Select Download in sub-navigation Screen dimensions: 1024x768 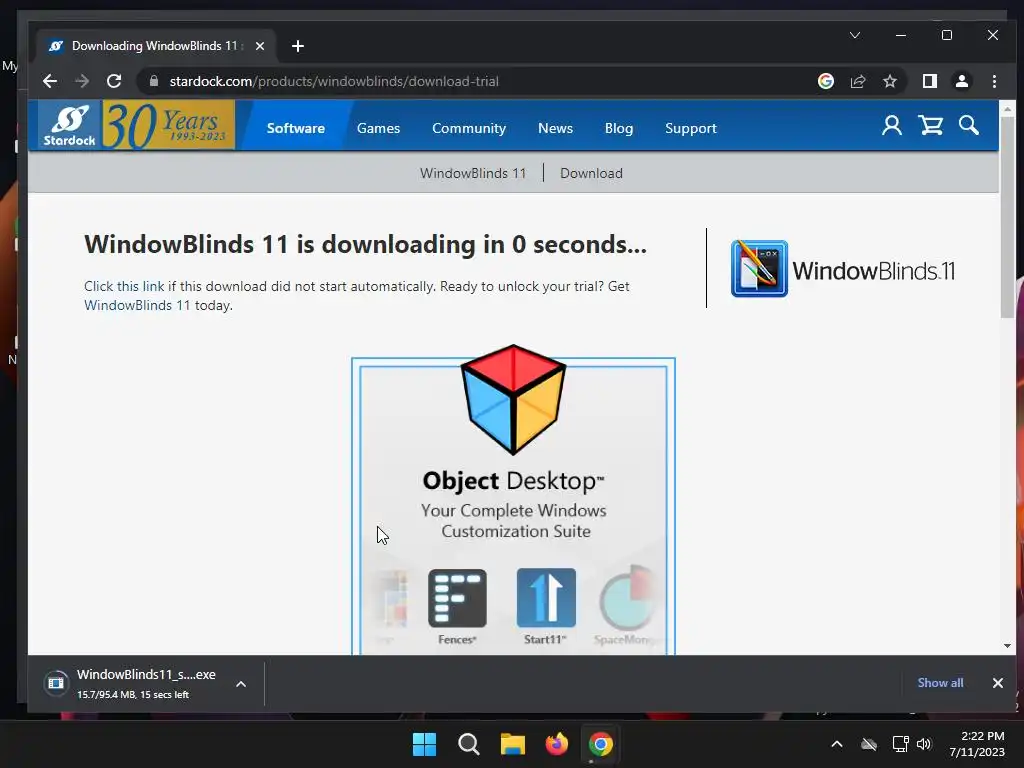click(591, 173)
